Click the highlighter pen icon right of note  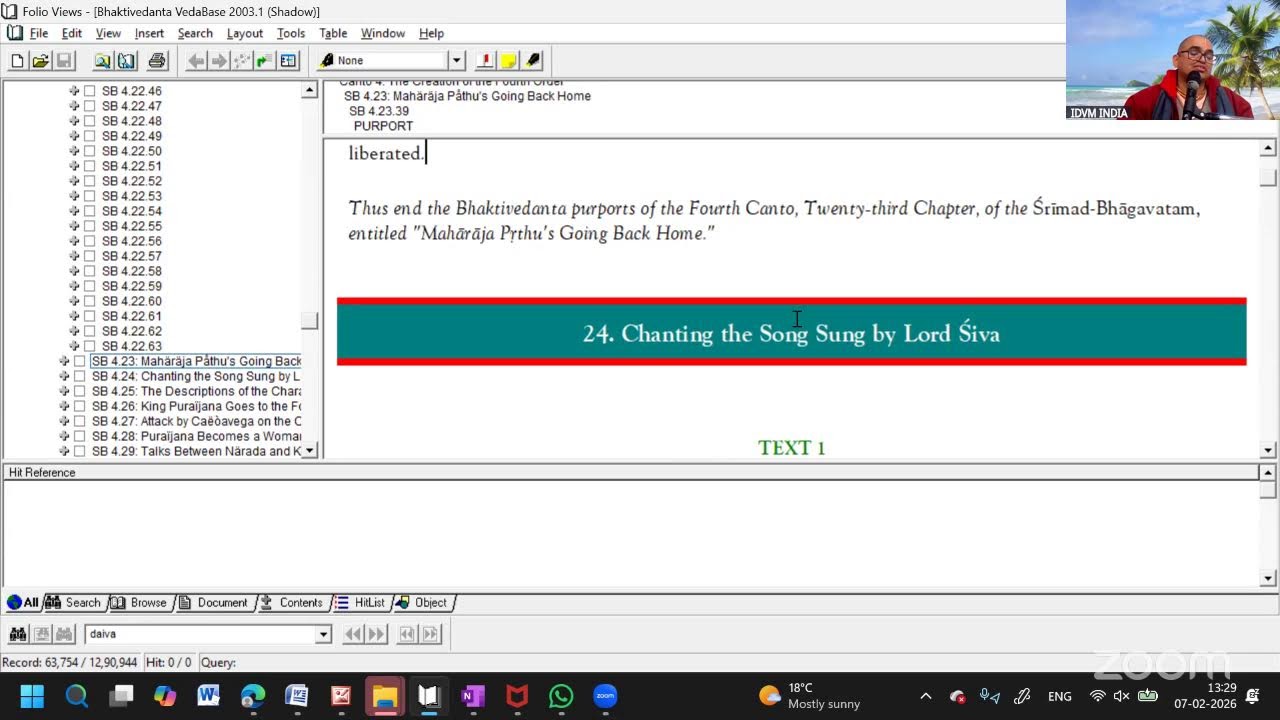click(x=533, y=61)
